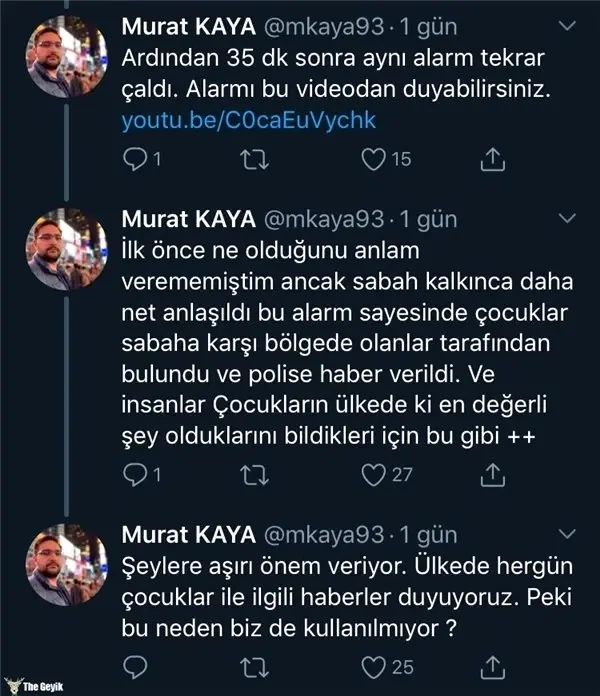This screenshot has width=600, height=696.
Task: Open the avatar beside the "İlk önce" tweet
Action: click(67, 248)
